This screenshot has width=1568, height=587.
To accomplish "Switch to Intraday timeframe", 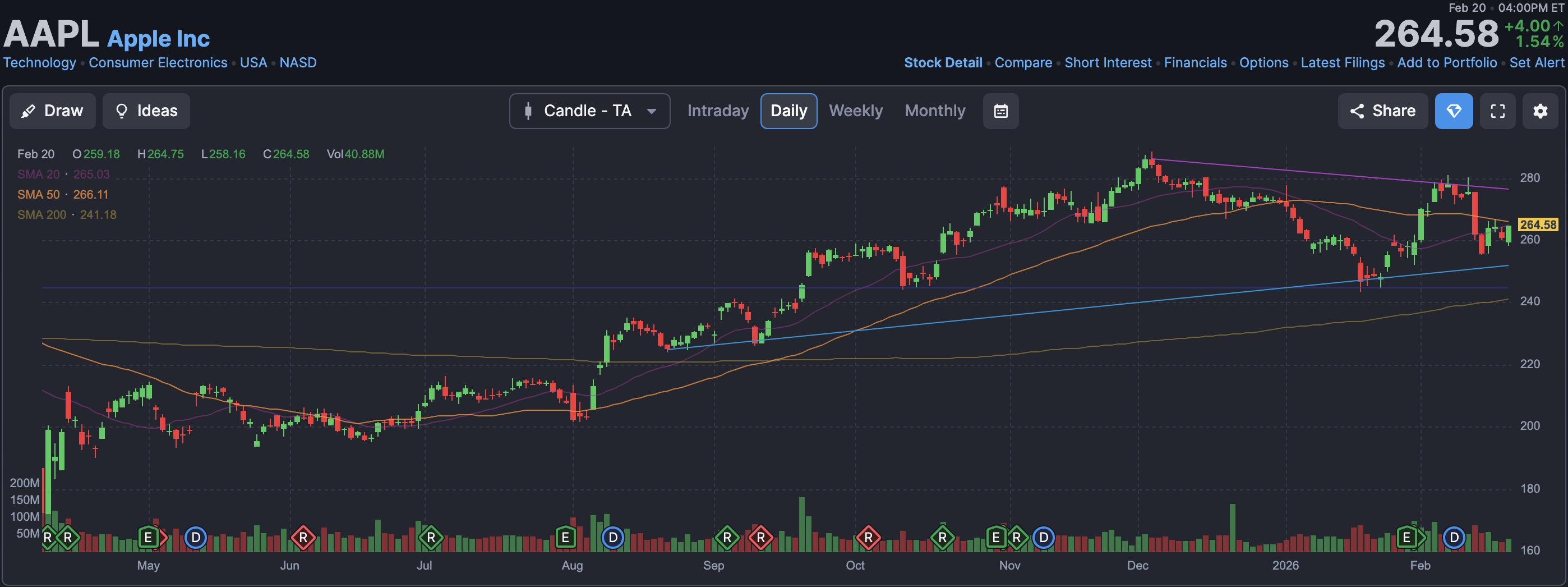I will point(718,111).
